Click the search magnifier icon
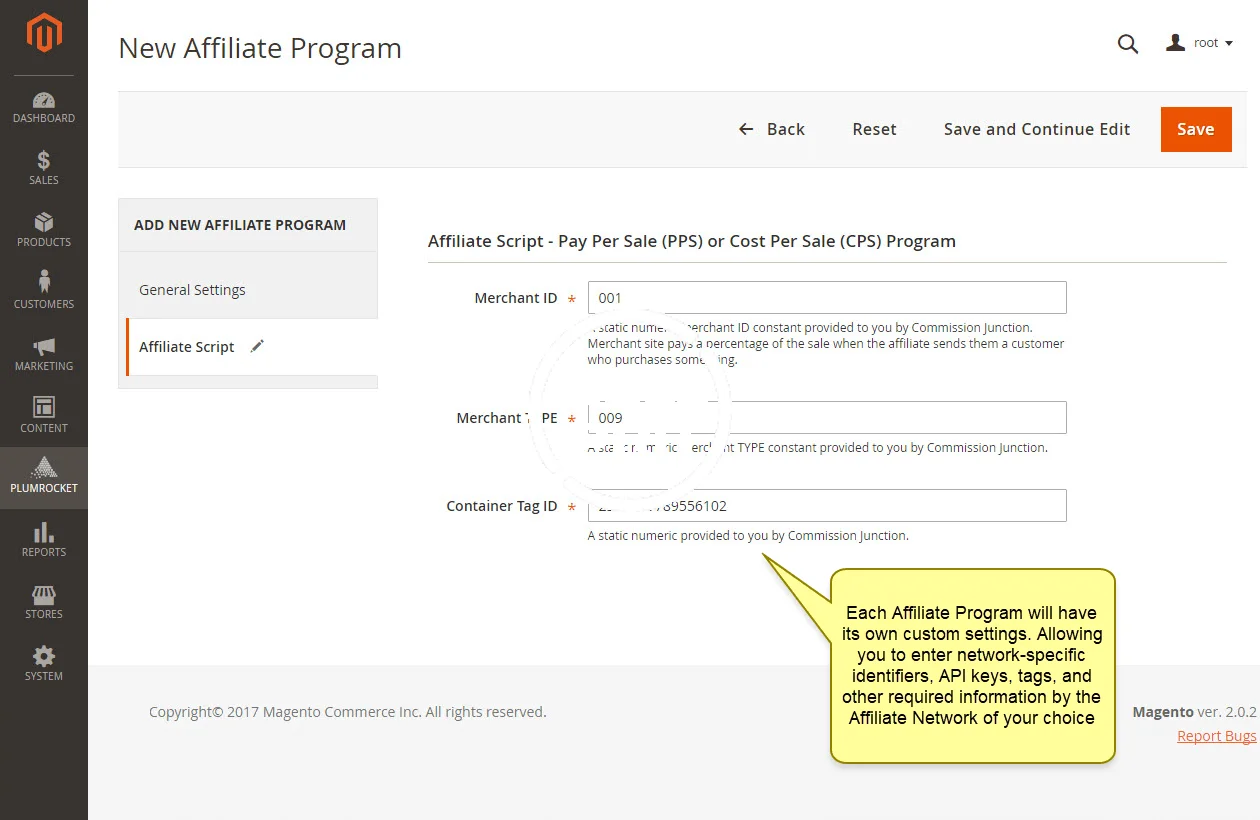Image resolution: width=1260 pixels, height=820 pixels. pos(1128,44)
